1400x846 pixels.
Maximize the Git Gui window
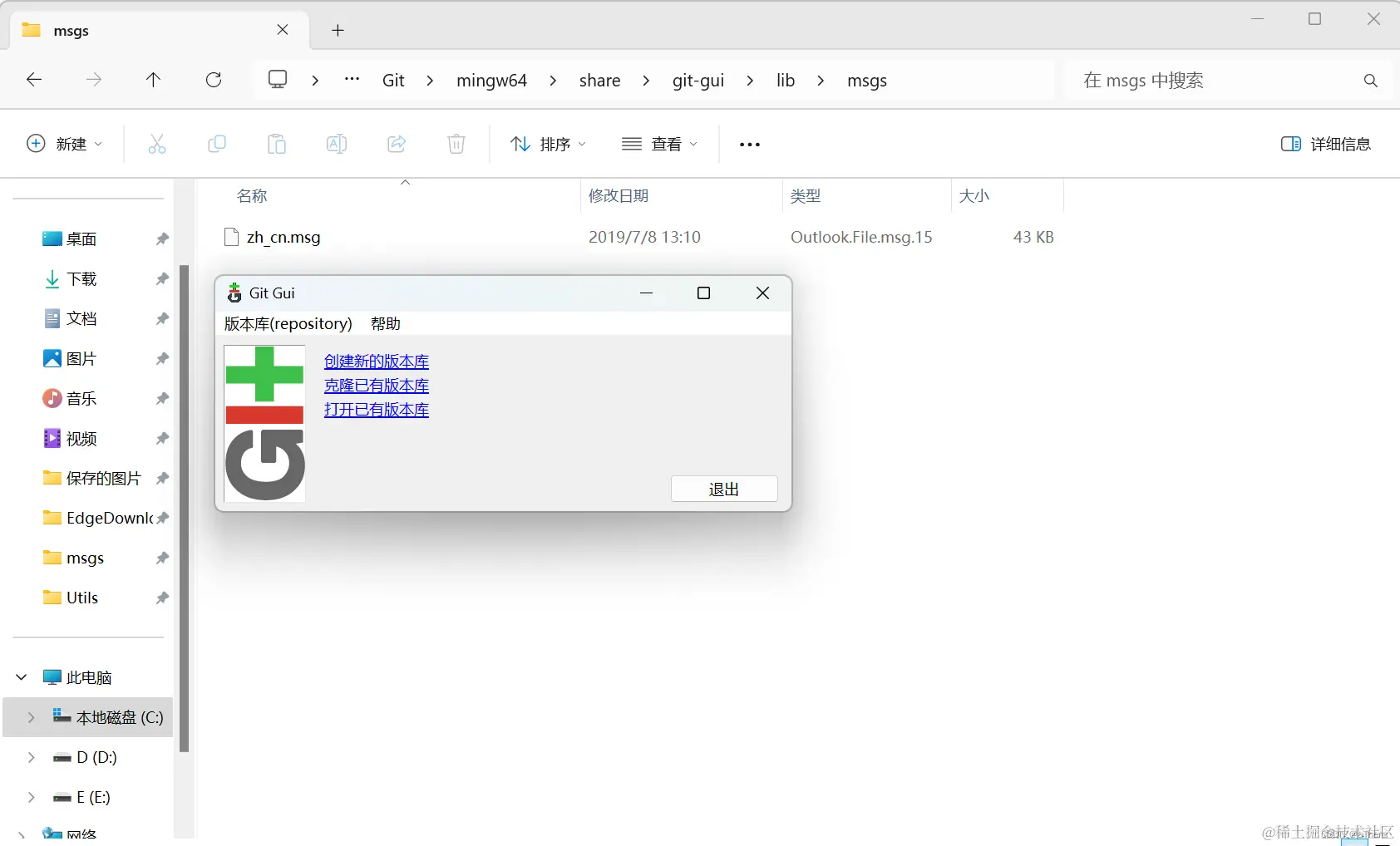pyautogui.click(x=703, y=293)
